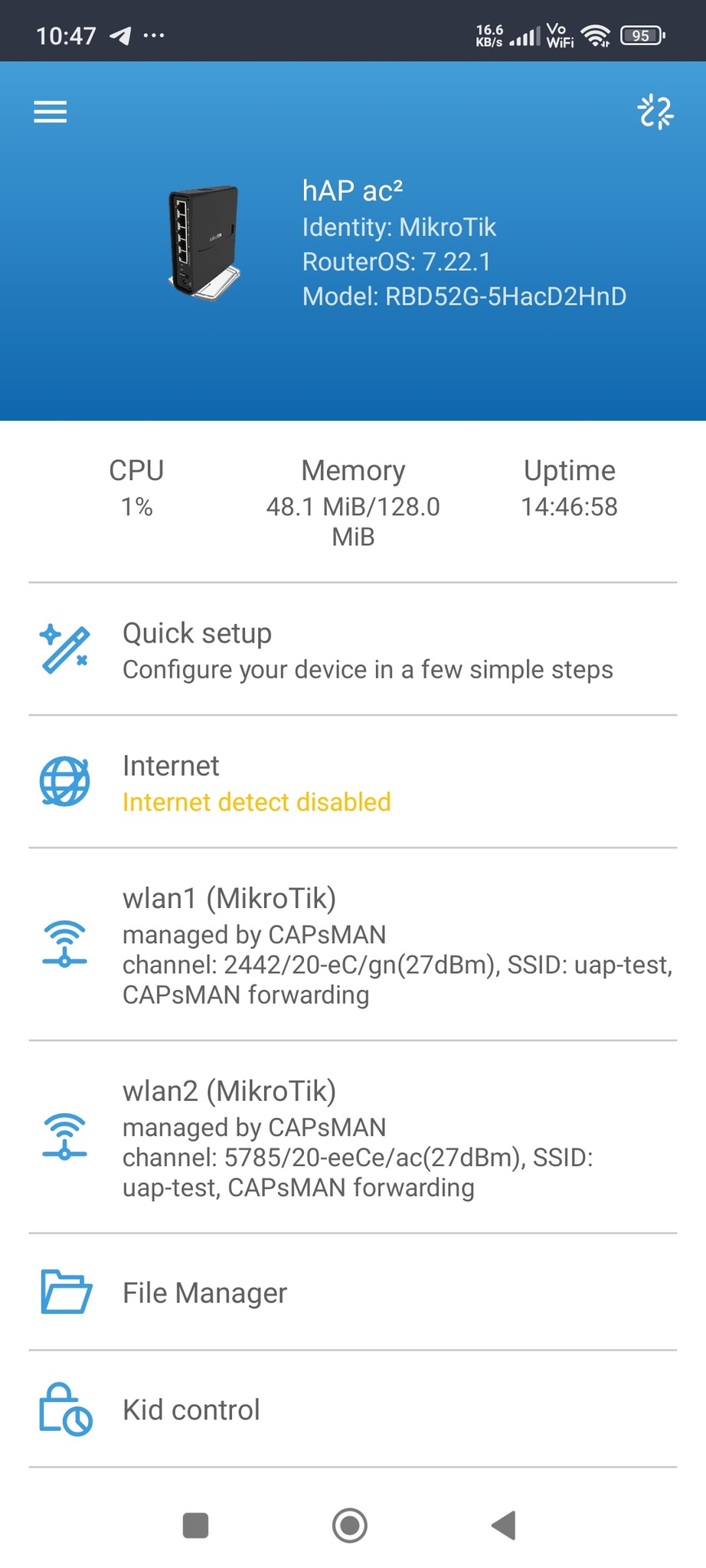Tap the wlan1 wireless interface icon
This screenshot has height=1568, width=706.
65,944
